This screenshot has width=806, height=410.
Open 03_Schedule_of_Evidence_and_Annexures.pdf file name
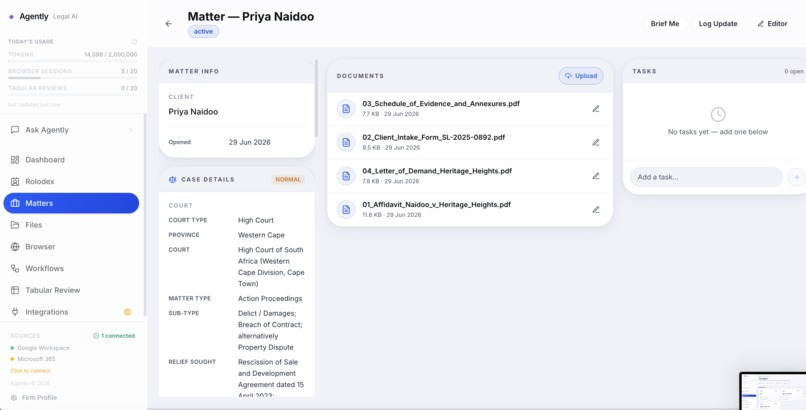(x=441, y=104)
